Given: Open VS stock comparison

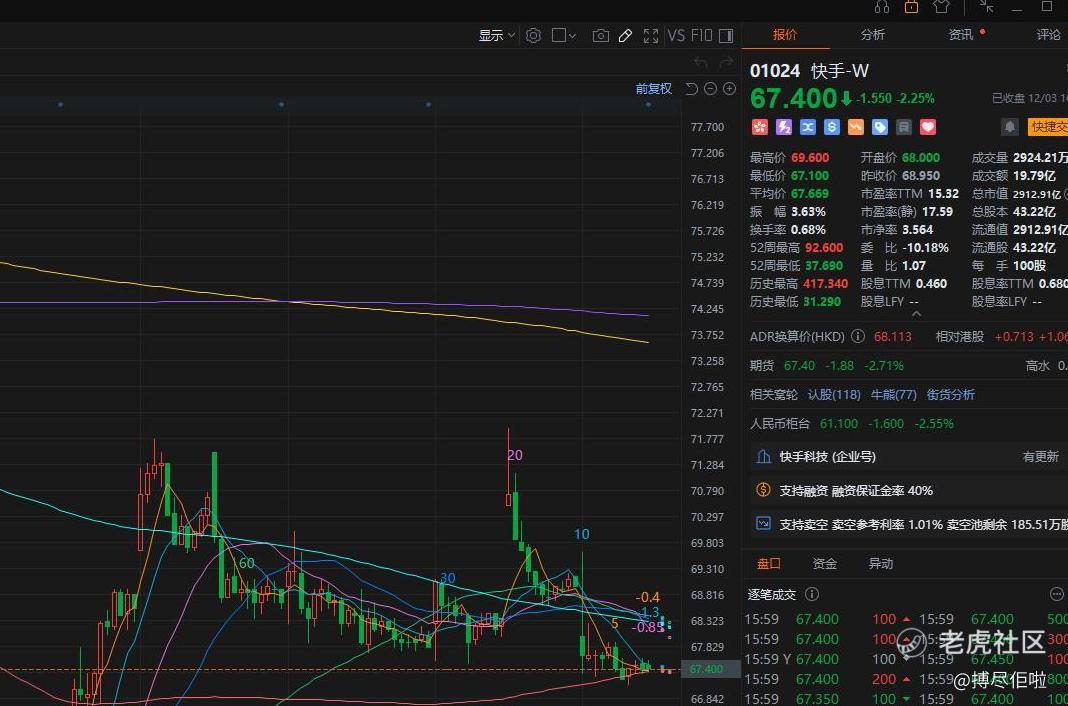Looking at the screenshot, I should tap(676, 35).
